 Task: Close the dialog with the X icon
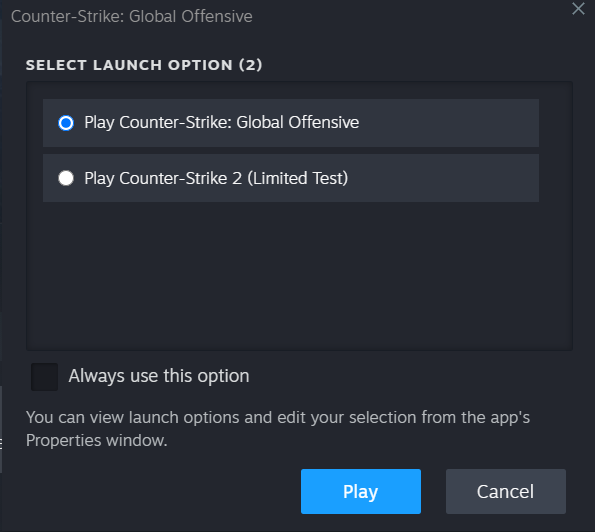[578, 9]
